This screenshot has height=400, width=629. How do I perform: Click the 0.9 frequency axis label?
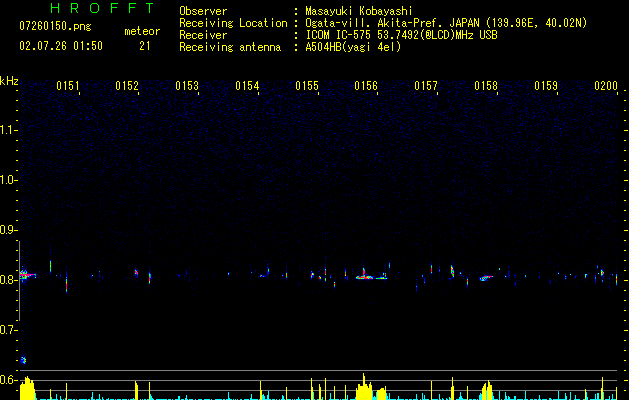click(8, 230)
